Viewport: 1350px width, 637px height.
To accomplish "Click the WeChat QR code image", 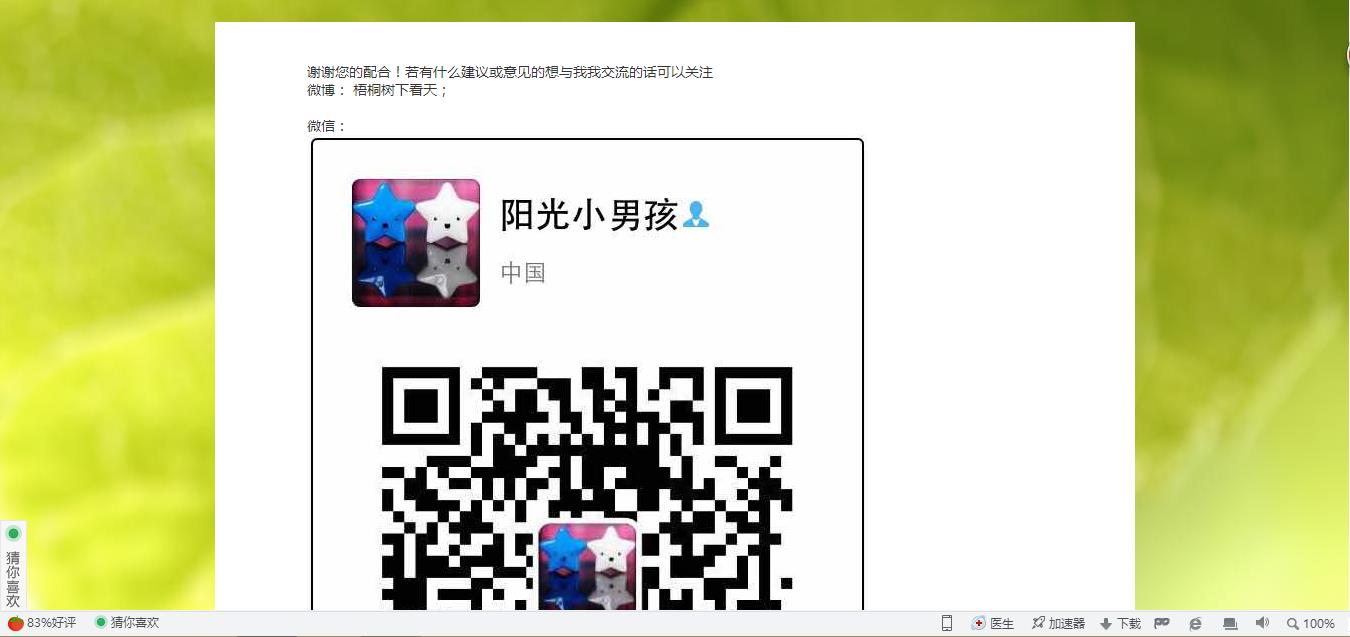I will [587, 488].
